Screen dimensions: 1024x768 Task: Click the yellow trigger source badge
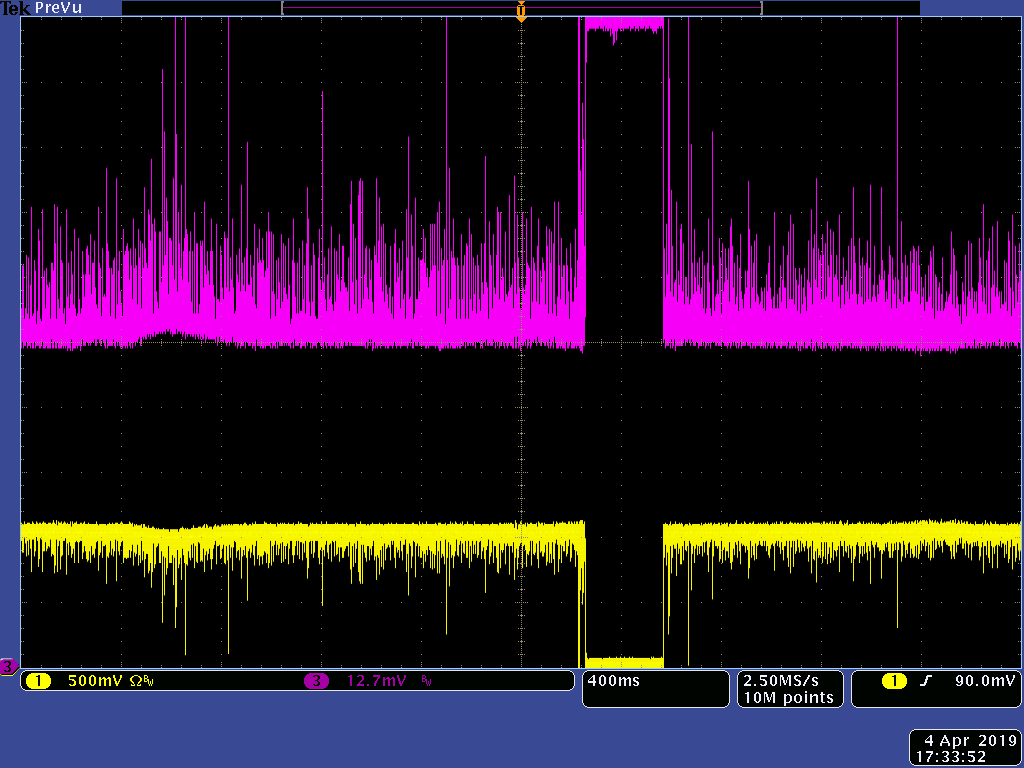tap(893, 681)
